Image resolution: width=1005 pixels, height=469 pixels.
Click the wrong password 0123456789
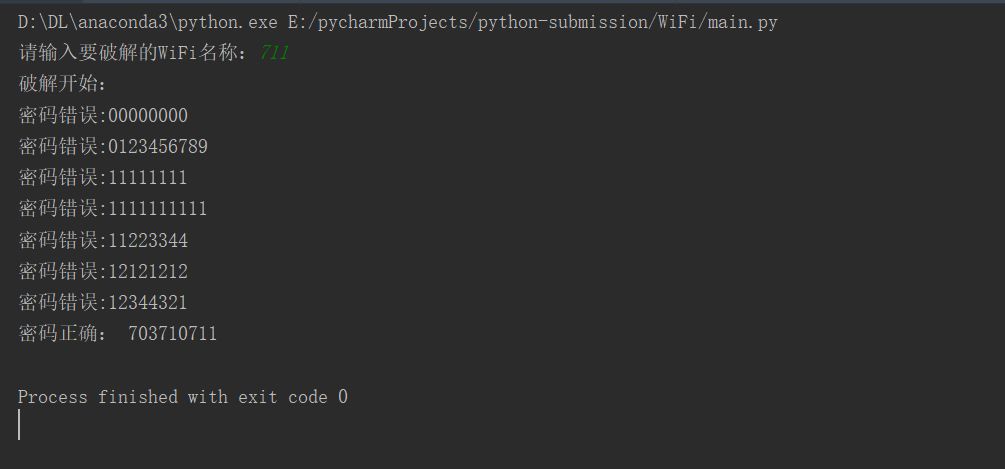157,147
